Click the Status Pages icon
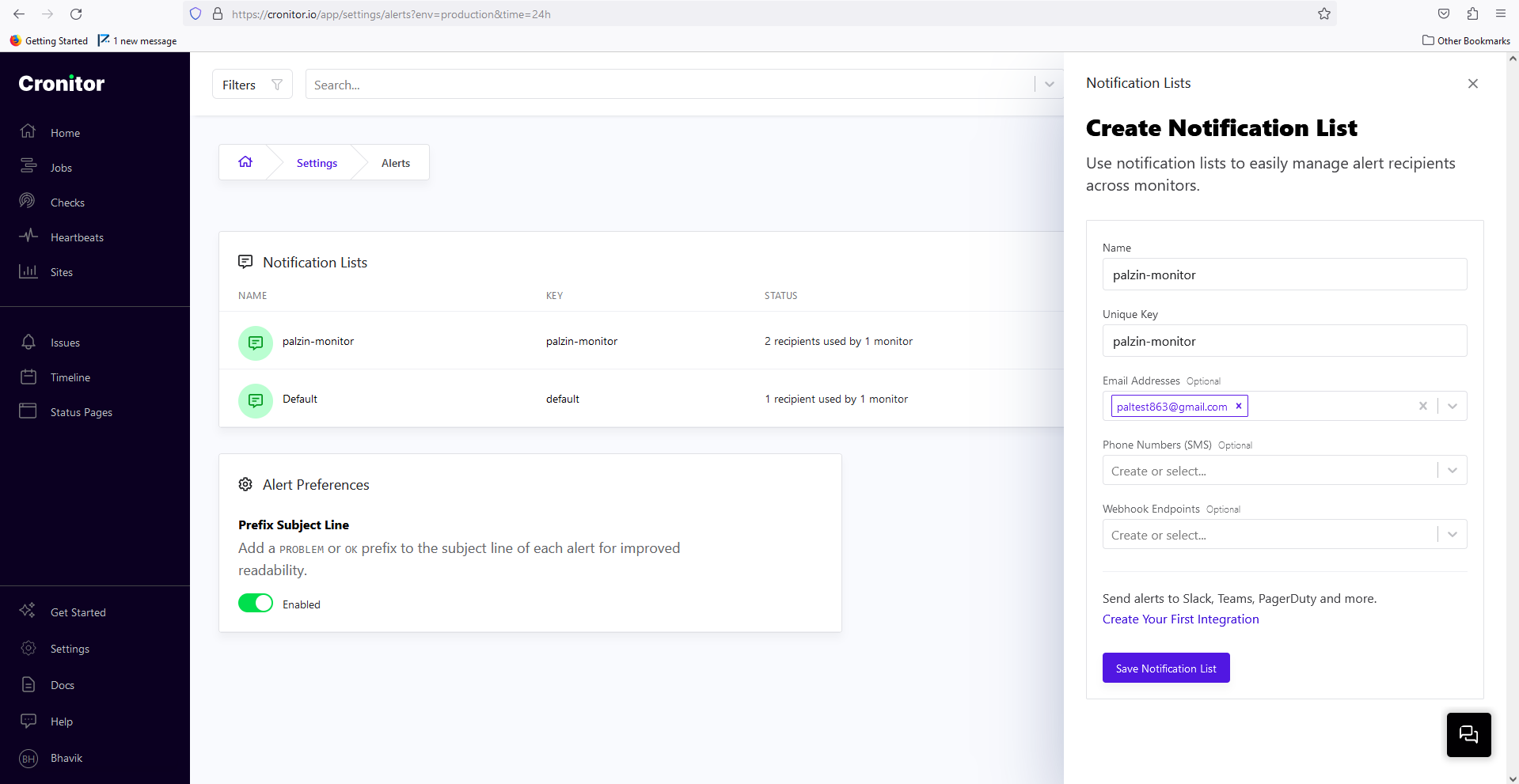This screenshot has width=1519, height=784. click(x=28, y=411)
